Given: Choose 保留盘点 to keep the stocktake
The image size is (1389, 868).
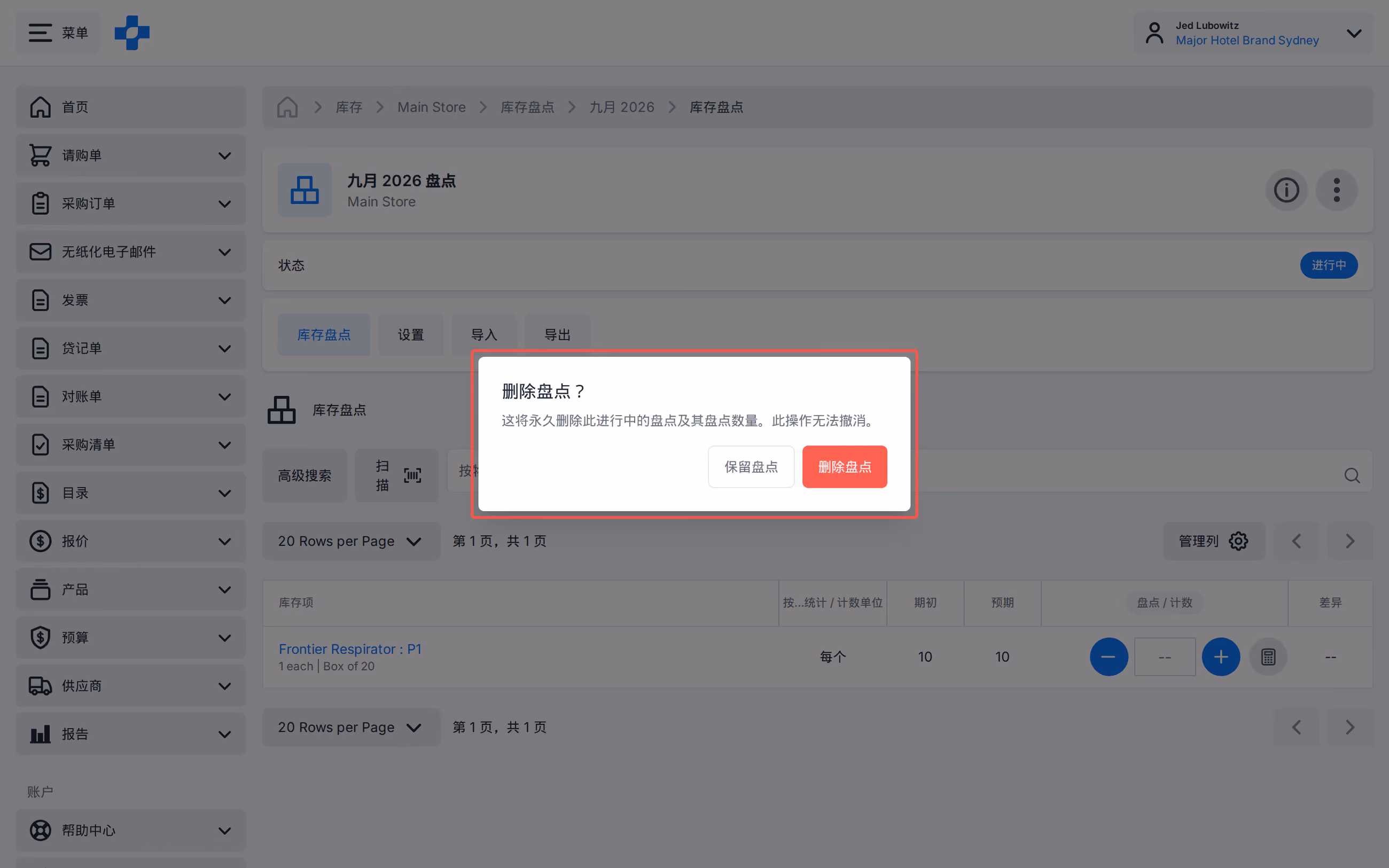Looking at the screenshot, I should click(x=751, y=467).
